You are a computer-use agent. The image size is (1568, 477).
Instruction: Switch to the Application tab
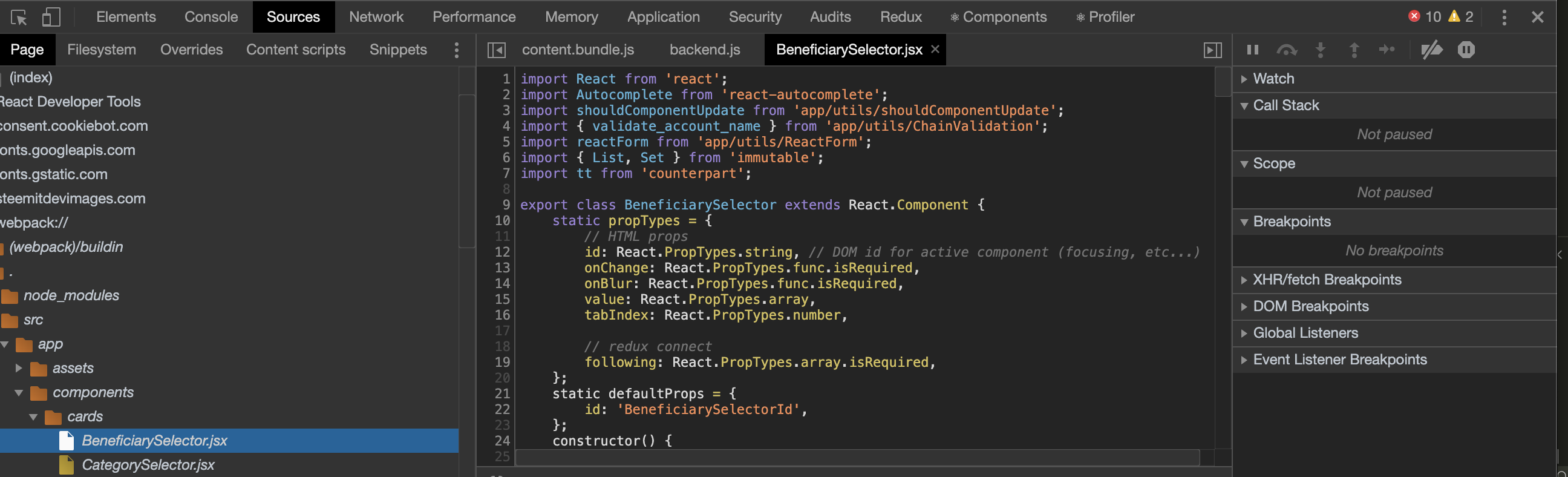pos(664,17)
